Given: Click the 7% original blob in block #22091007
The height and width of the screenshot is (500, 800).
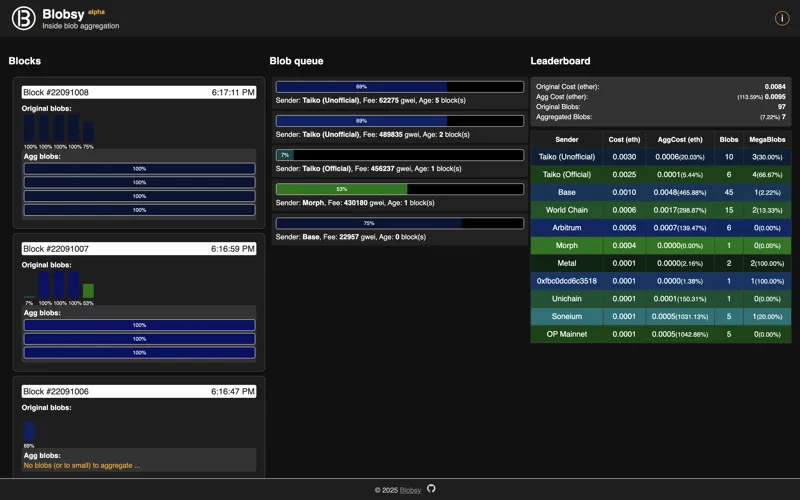Looking at the screenshot, I should pos(29,296).
